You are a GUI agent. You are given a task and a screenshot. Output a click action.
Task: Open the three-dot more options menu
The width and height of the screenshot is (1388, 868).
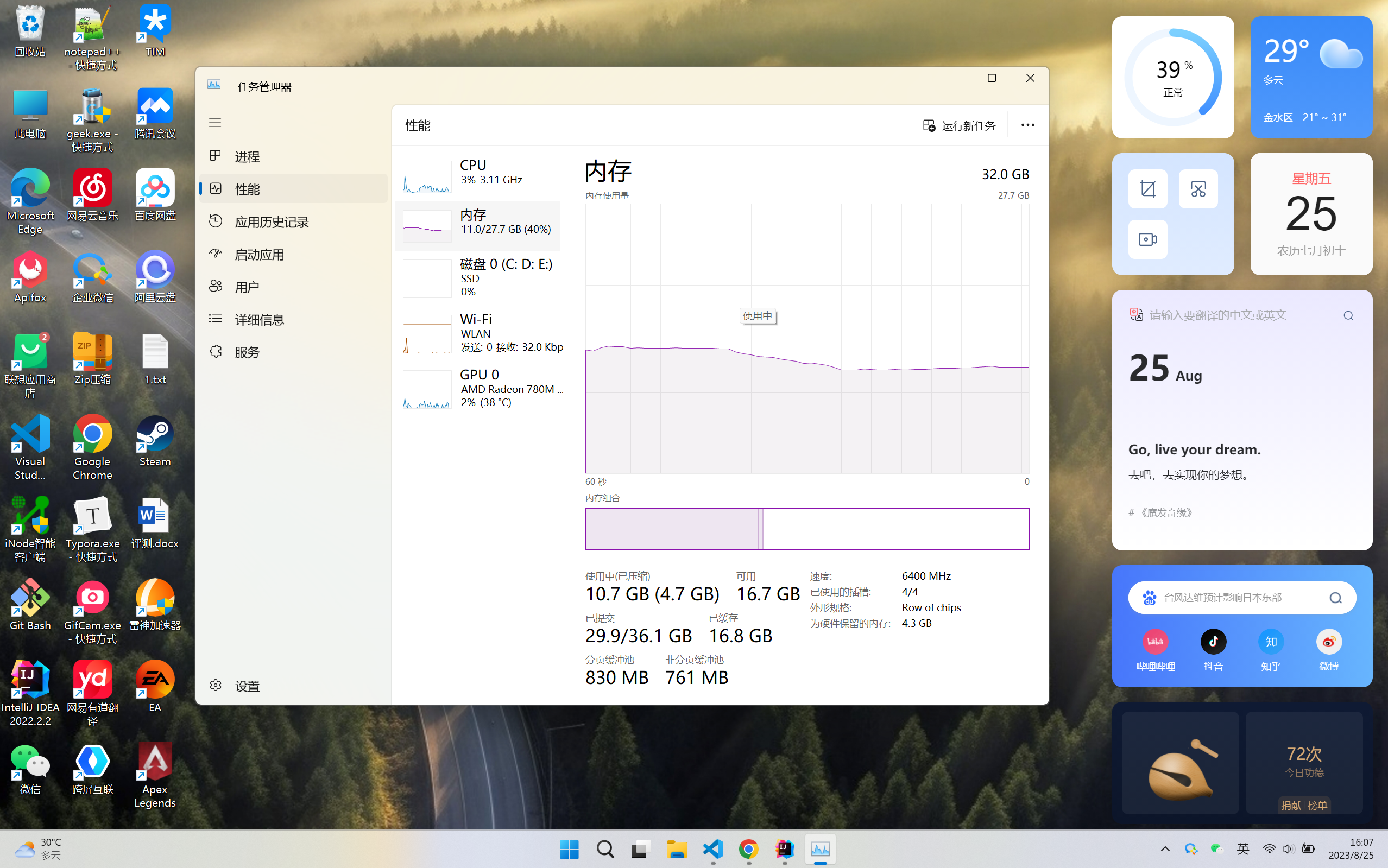[1027, 125]
